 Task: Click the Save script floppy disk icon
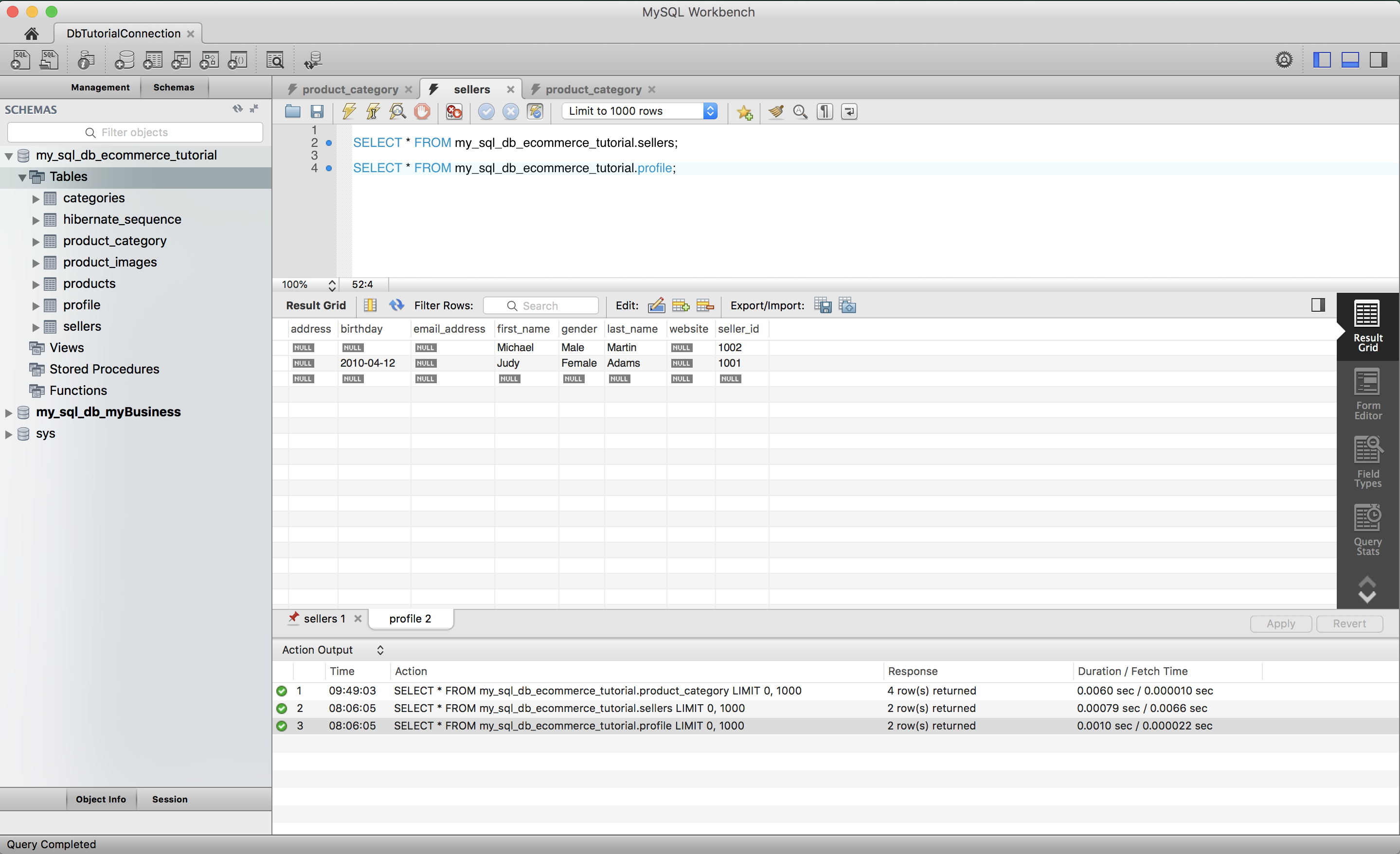317,111
